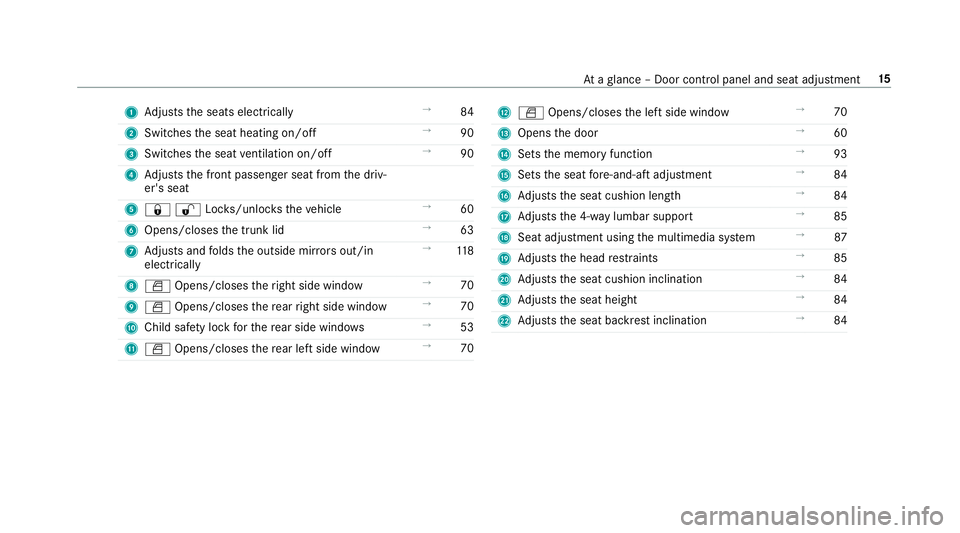Click the window icon for right side window

click(157, 286)
